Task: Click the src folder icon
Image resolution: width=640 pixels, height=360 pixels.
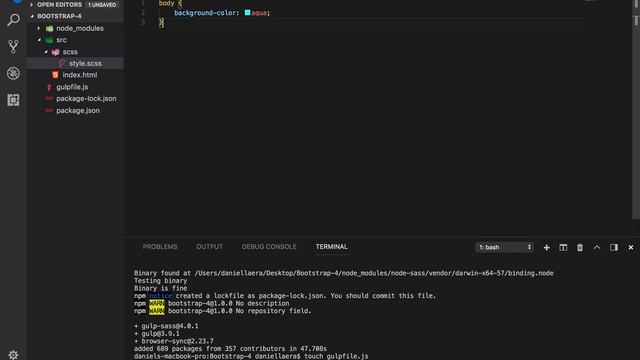Action: coord(49,40)
